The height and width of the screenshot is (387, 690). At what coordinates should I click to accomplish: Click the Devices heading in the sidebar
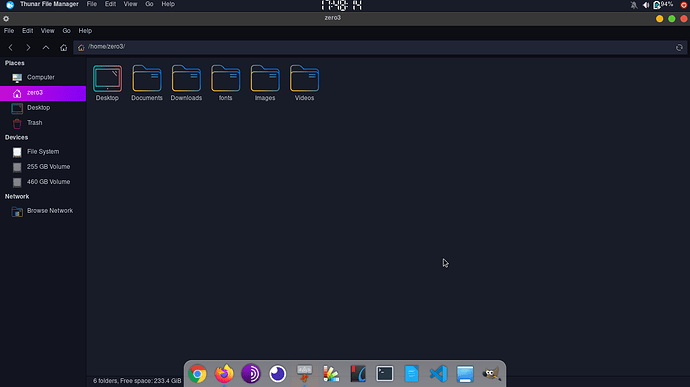click(16, 137)
